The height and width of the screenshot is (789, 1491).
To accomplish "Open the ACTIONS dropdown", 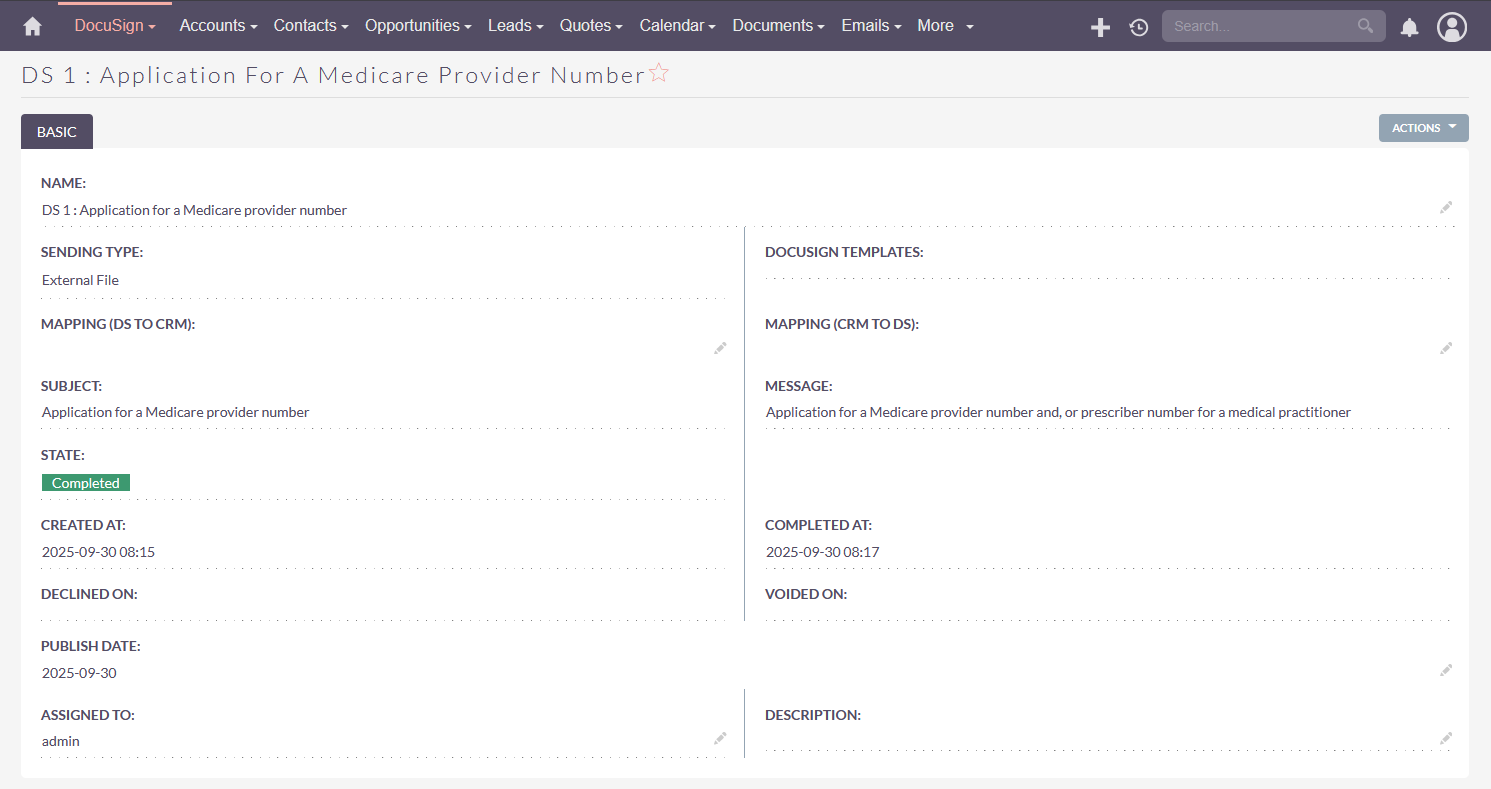I will (1423, 127).
